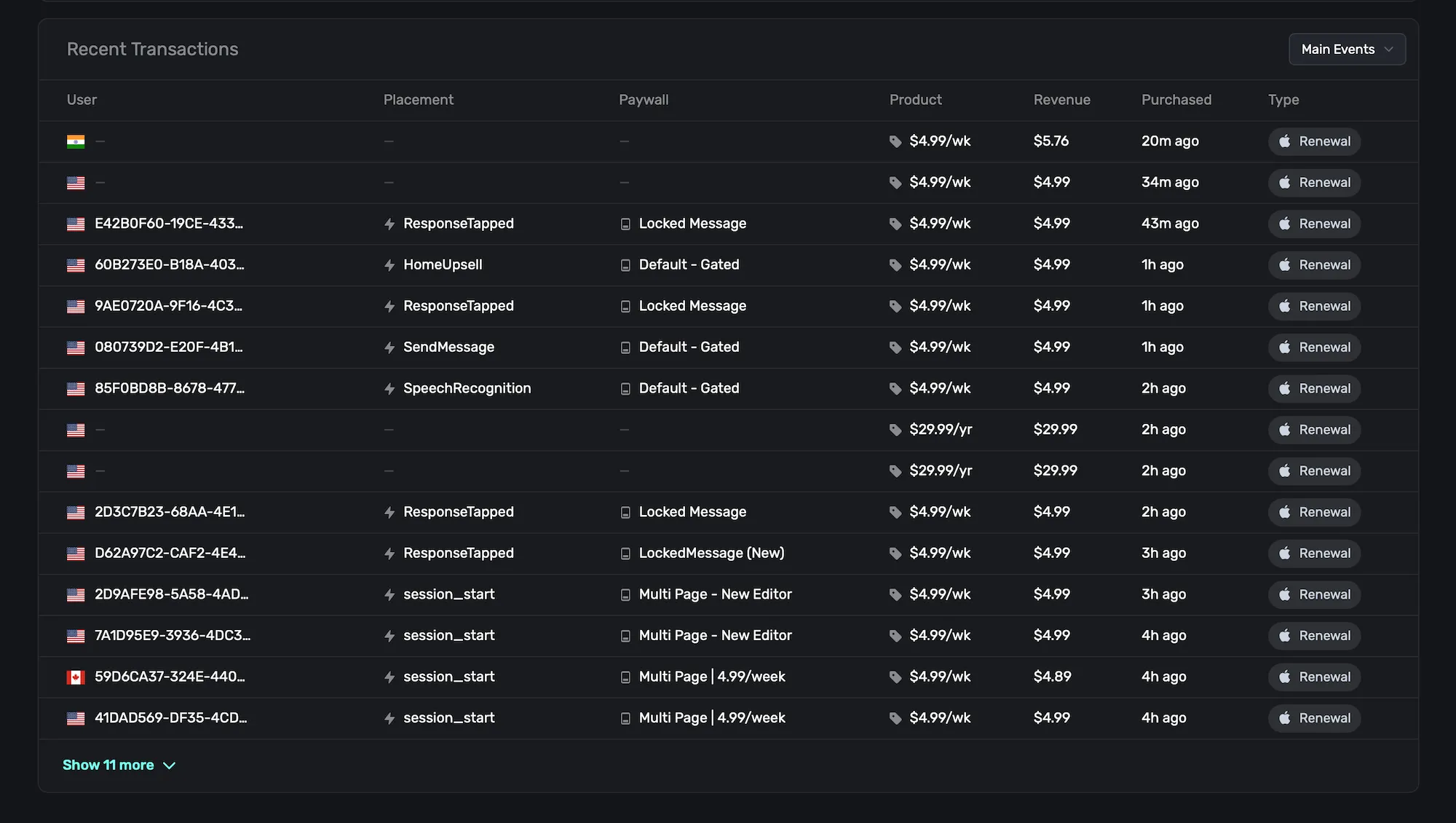Click the SpeechRecognition placement

(x=467, y=389)
